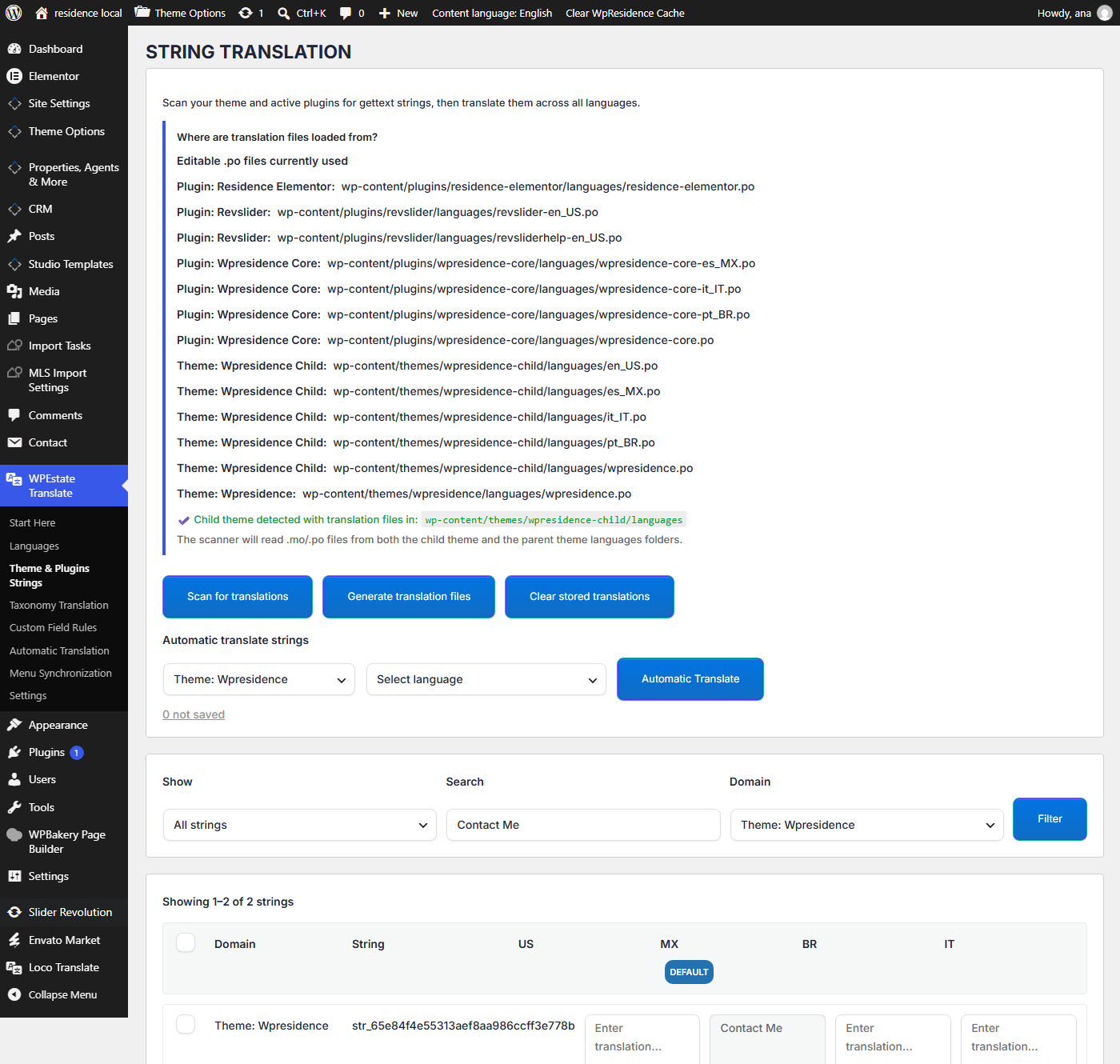The width and height of the screenshot is (1120, 1064).
Task: Toggle the select-all checkbox in table header
Action: 186,942
